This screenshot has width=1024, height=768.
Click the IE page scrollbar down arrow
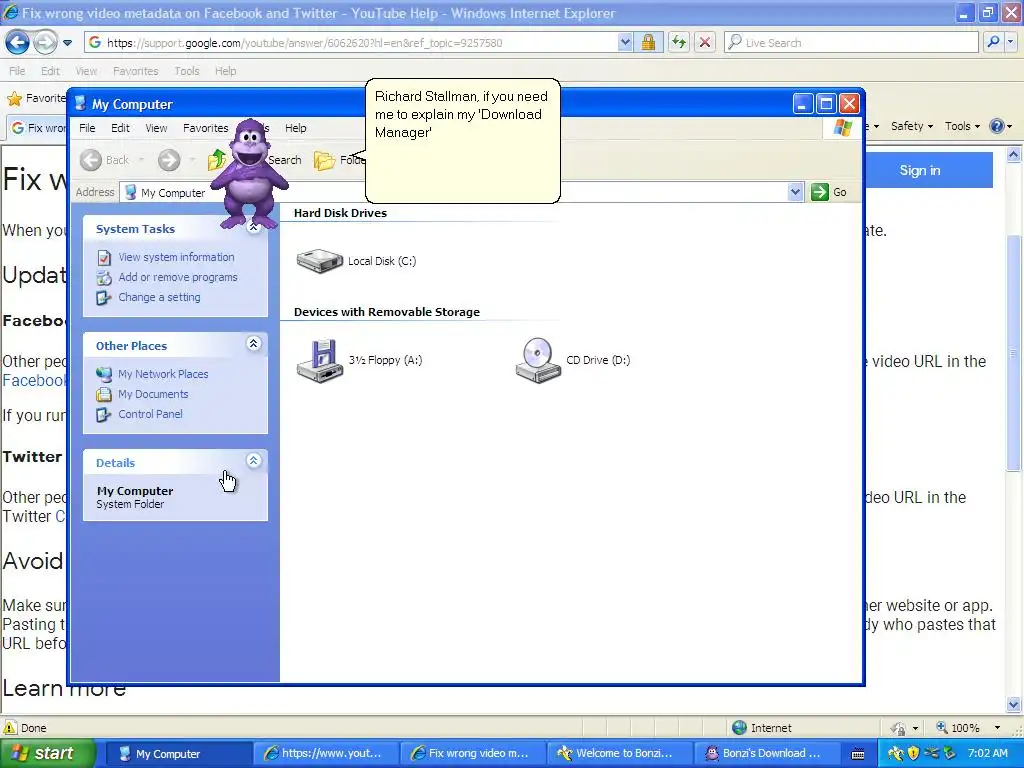pyautogui.click(x=1014, y=705)
